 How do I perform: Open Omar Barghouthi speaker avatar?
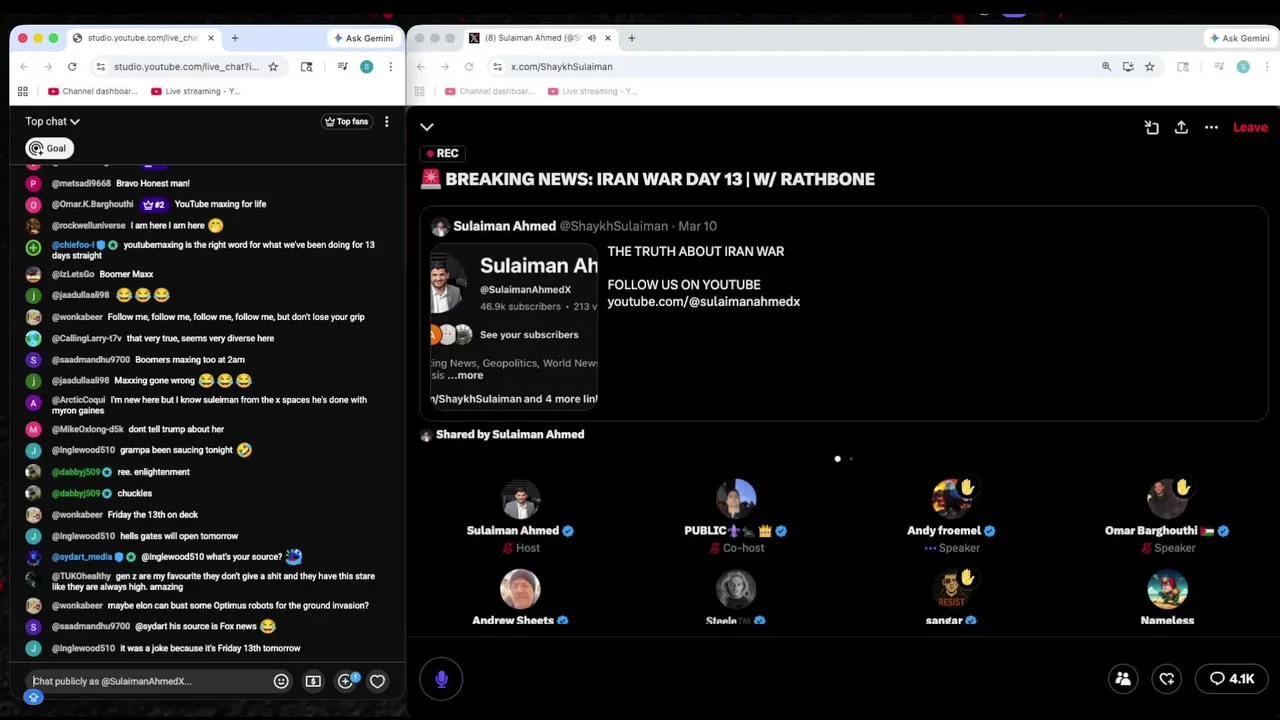[1167, 500]
